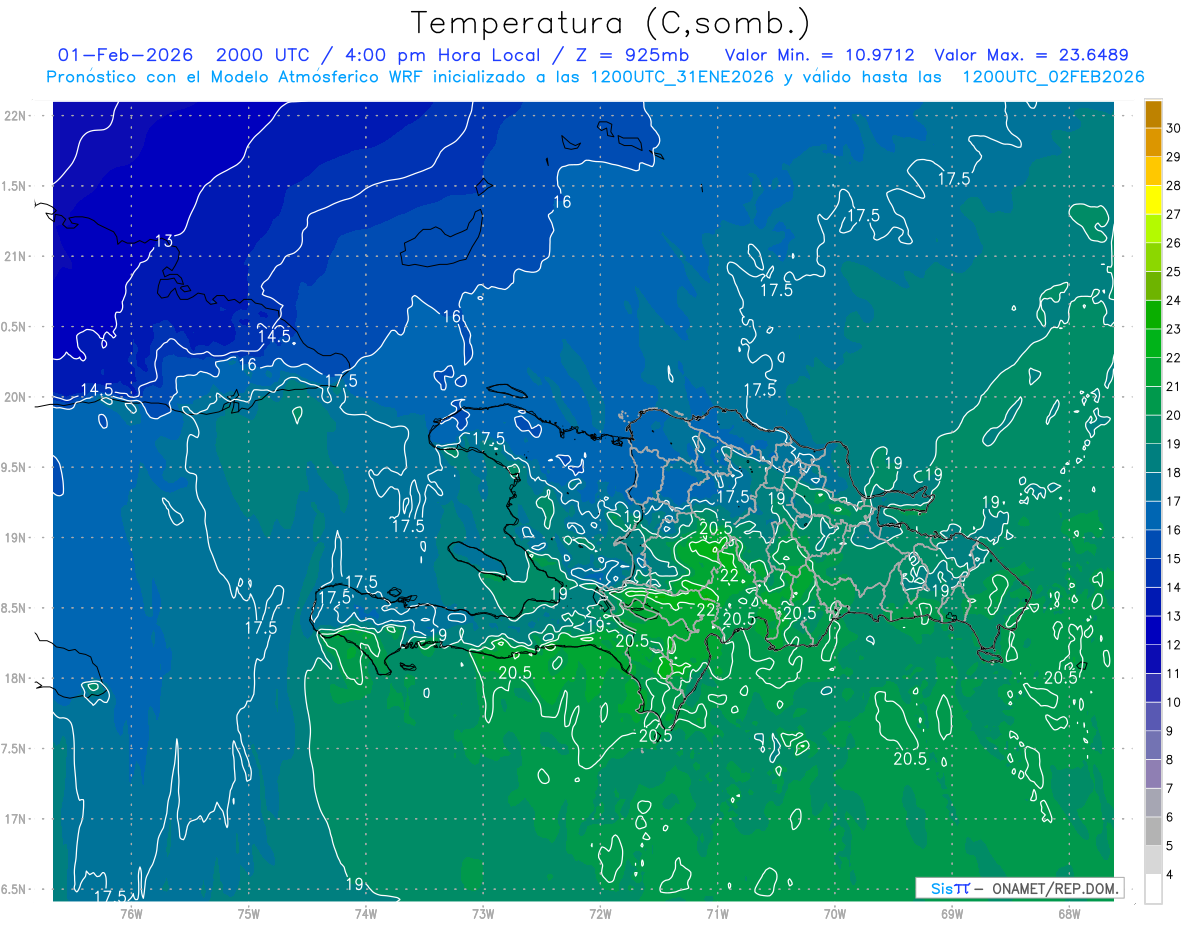Screen dimensions: 1200x927
Task: Click the legend scale value "24"
Action: (x=1174, y=300)
